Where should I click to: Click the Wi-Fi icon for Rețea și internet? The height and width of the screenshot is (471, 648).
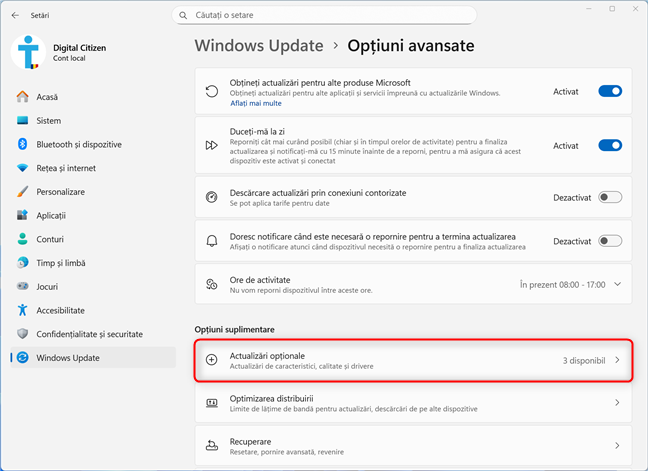[23, 168]
